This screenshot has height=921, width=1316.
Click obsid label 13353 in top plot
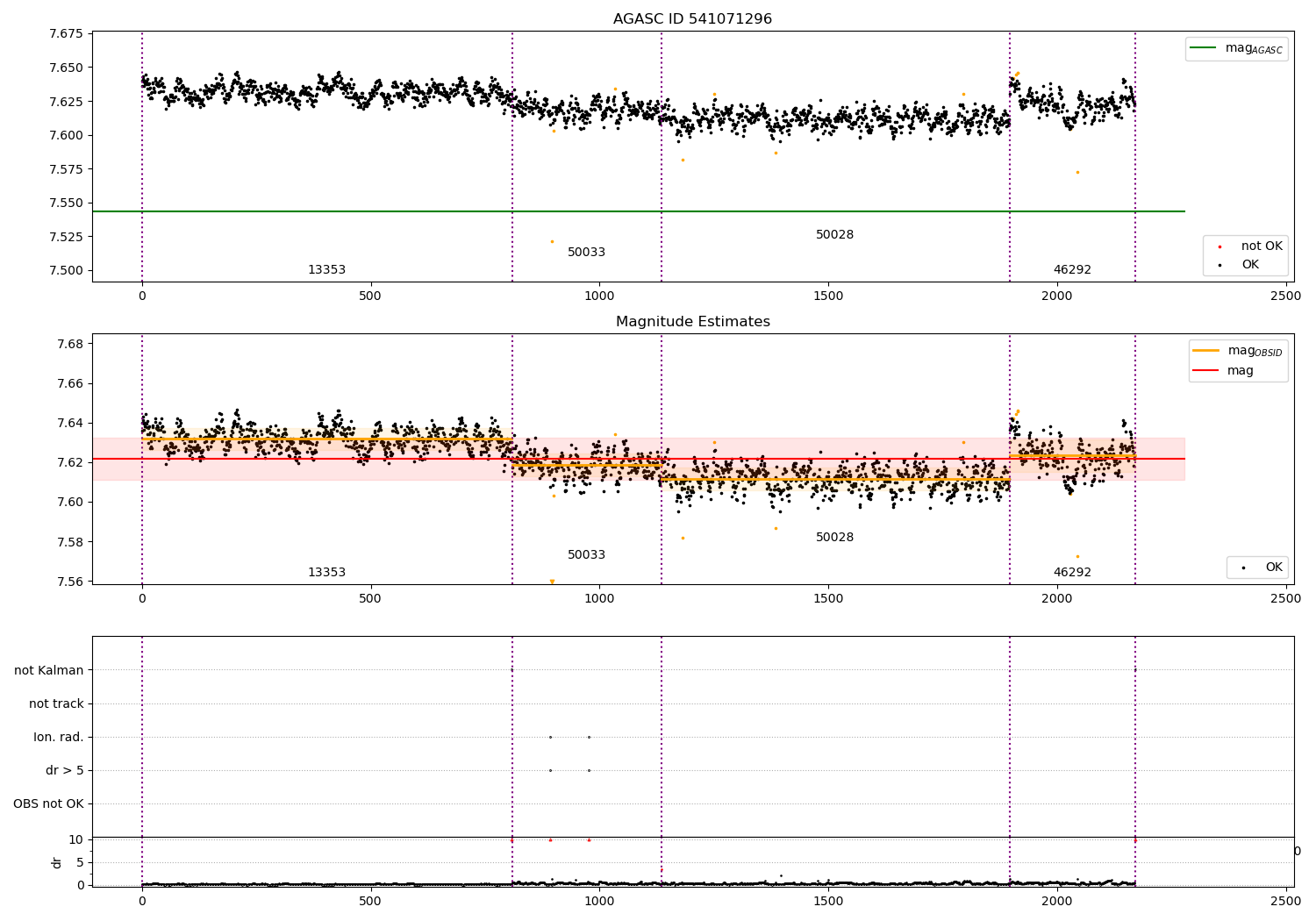click(326, 270)
